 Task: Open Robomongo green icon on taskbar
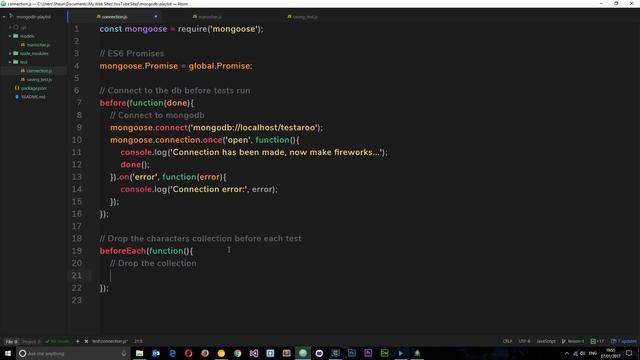pyautogui.click(x=417, y=353)
